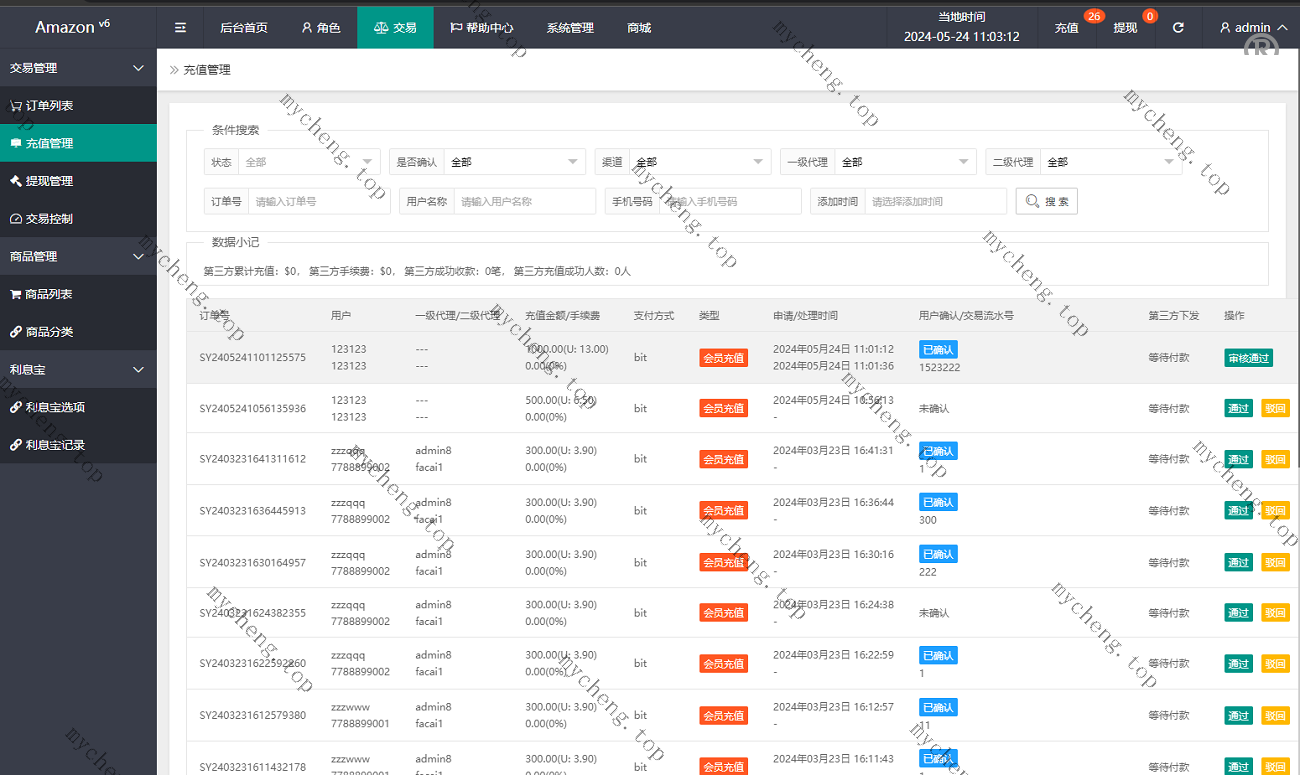Open the 充值 notification with badge 26
Screen dimensions: 1300x775
[1067, 28]
